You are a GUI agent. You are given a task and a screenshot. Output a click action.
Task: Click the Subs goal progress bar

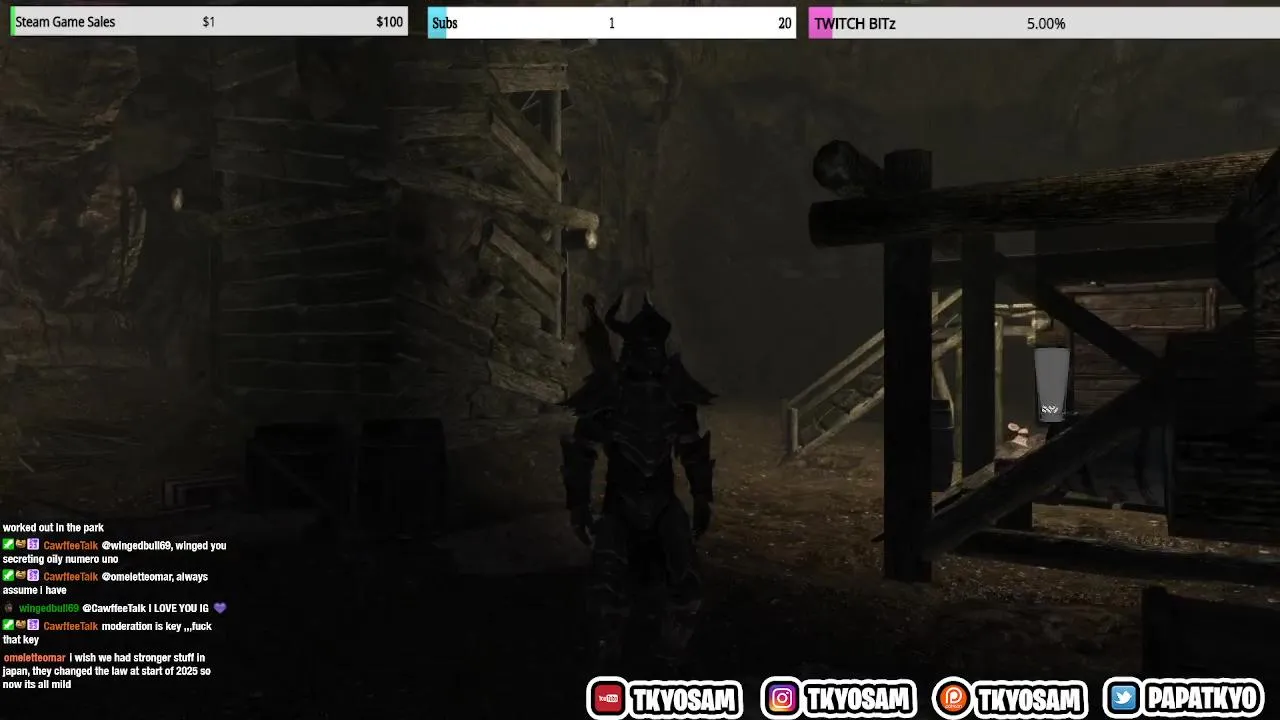click(612, 23)
